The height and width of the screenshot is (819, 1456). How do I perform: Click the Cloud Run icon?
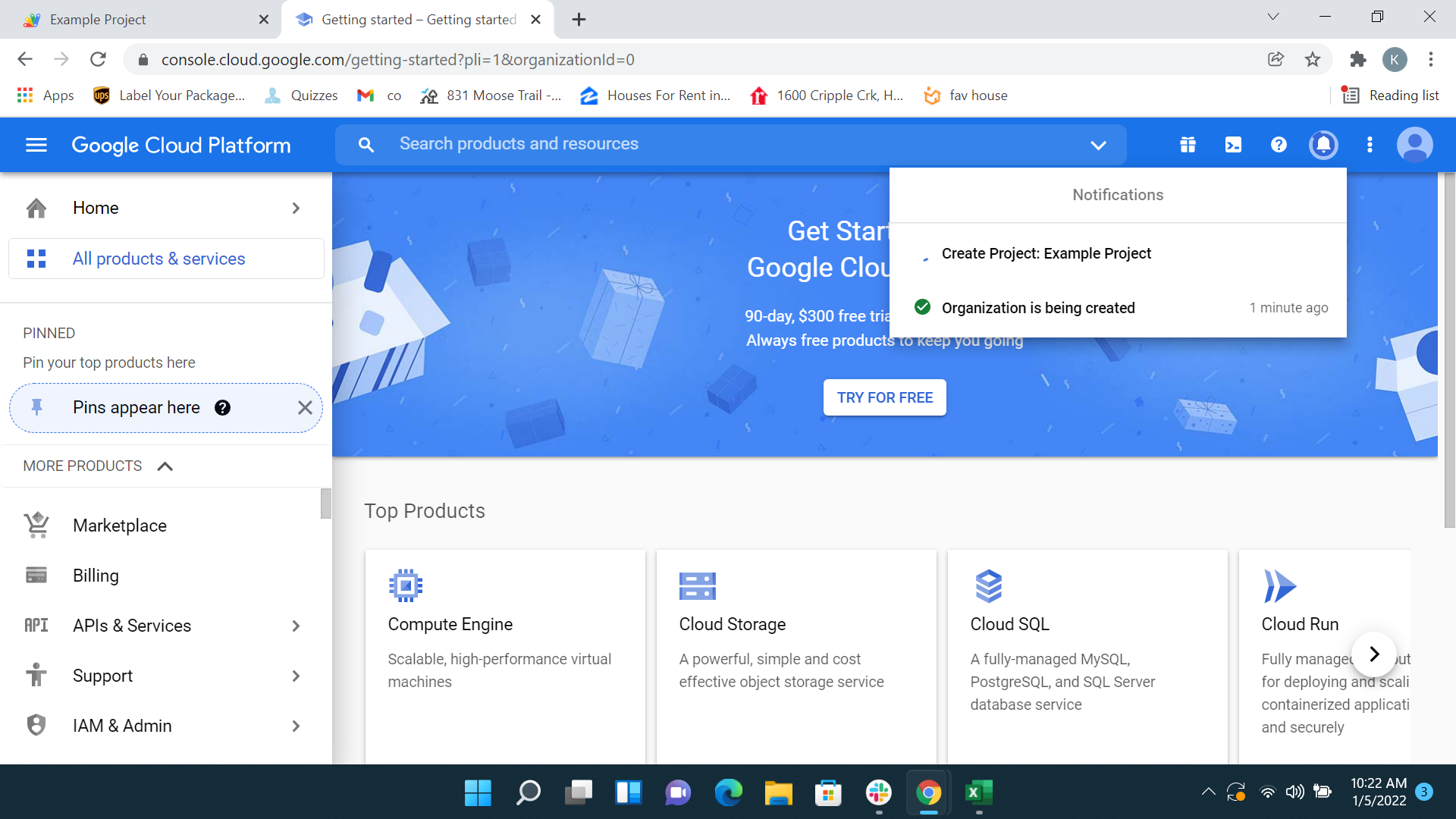coord(1280,586)
